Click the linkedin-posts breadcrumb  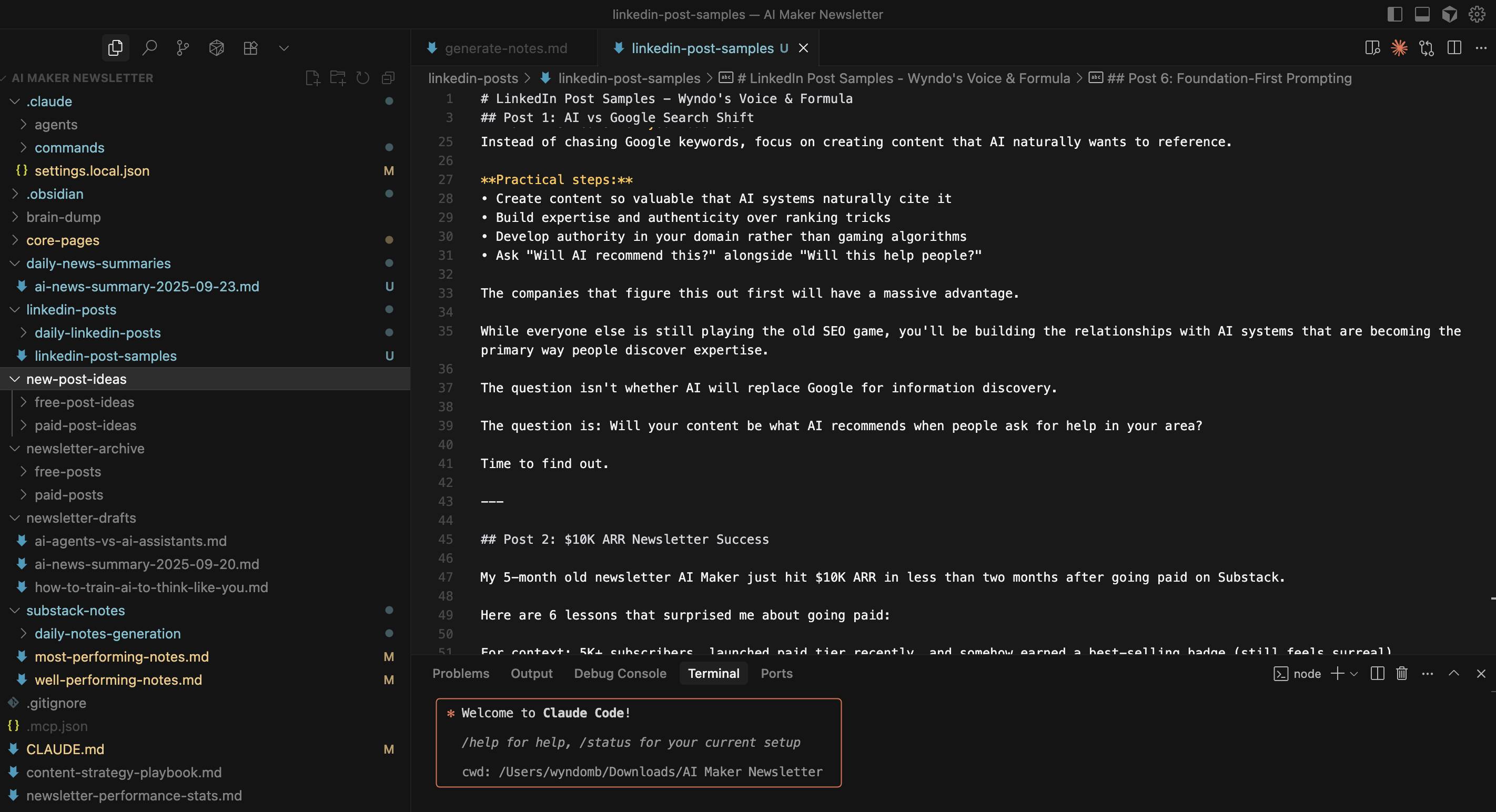pyautogui.click(x=473, y=78)
